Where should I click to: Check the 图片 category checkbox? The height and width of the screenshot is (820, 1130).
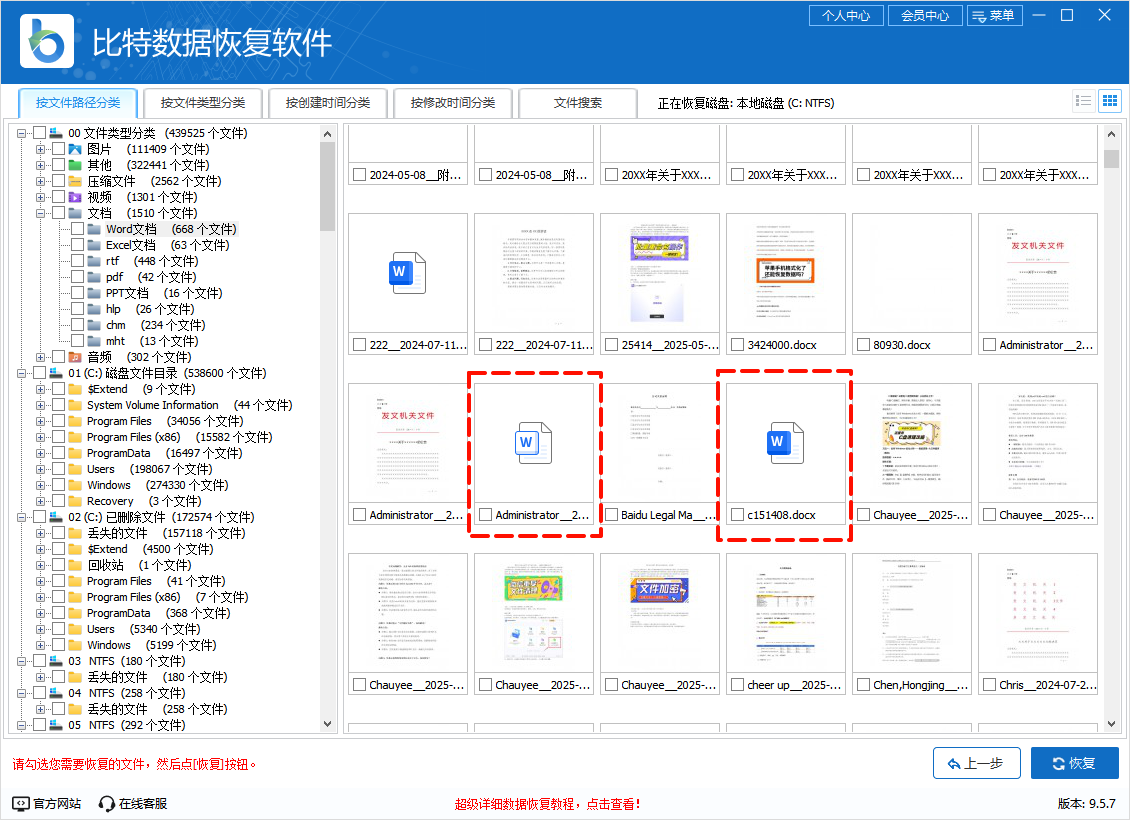(x=59, y=149)
